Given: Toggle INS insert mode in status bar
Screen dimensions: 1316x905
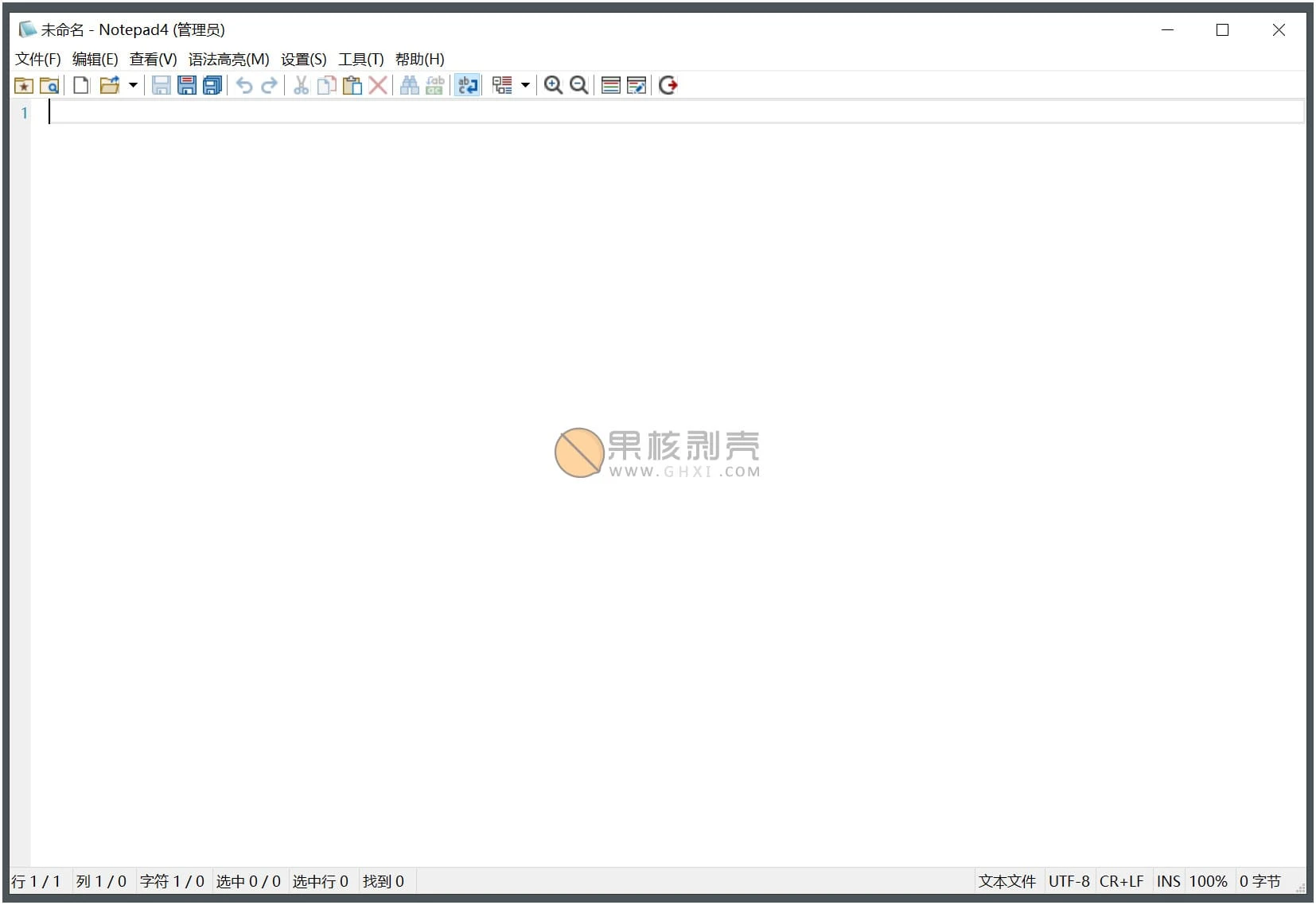Looking at the screenshot, I should click(x=1168, y=881).
